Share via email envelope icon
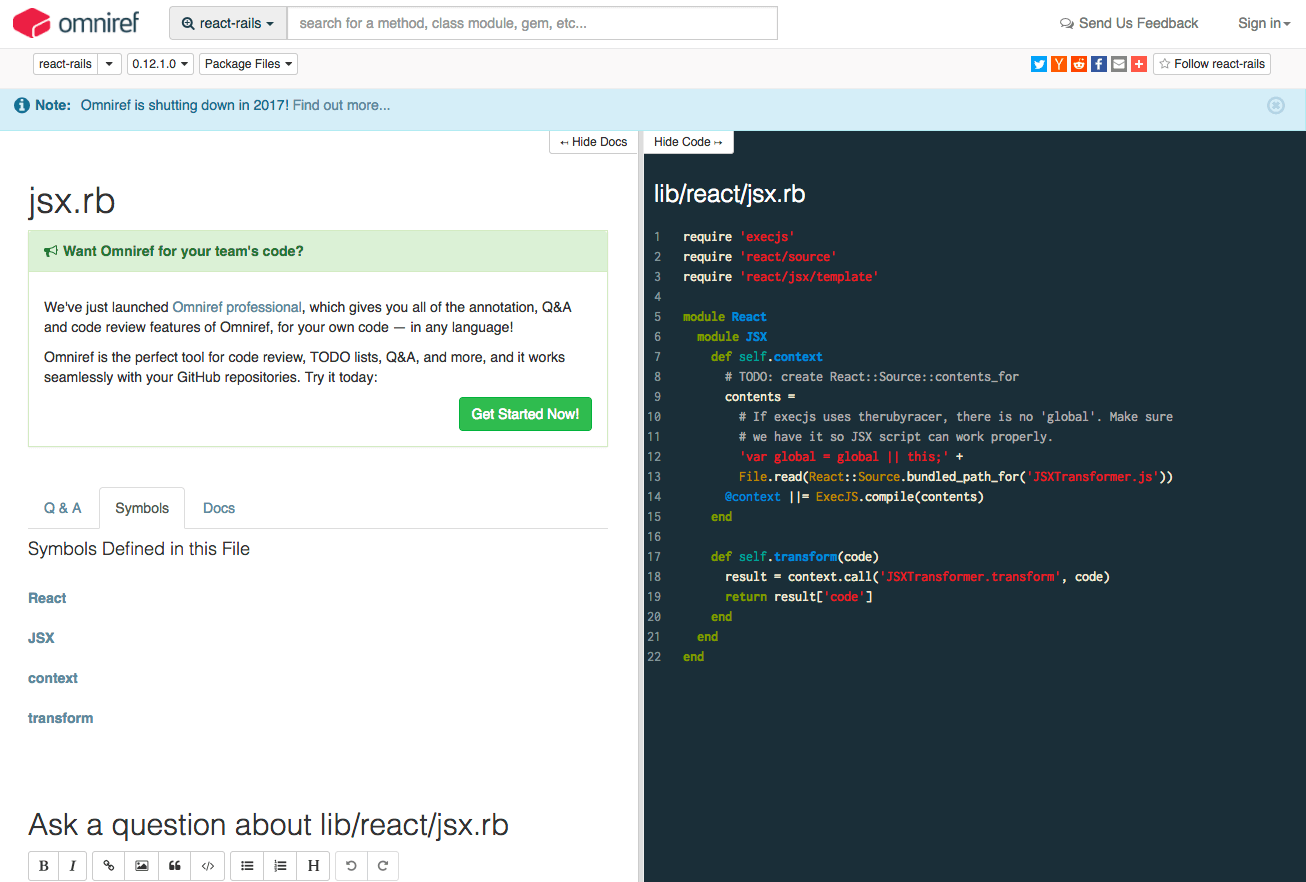 click(1119, 64)
